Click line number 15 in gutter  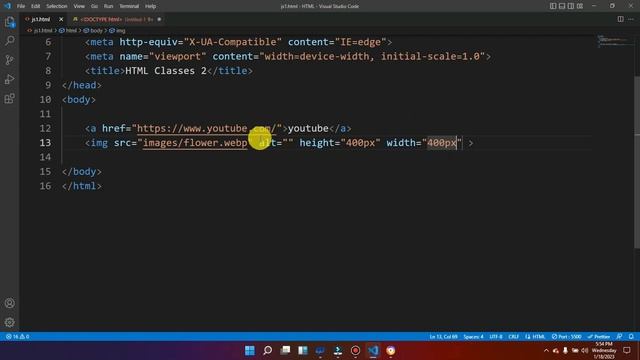(45, 171)
